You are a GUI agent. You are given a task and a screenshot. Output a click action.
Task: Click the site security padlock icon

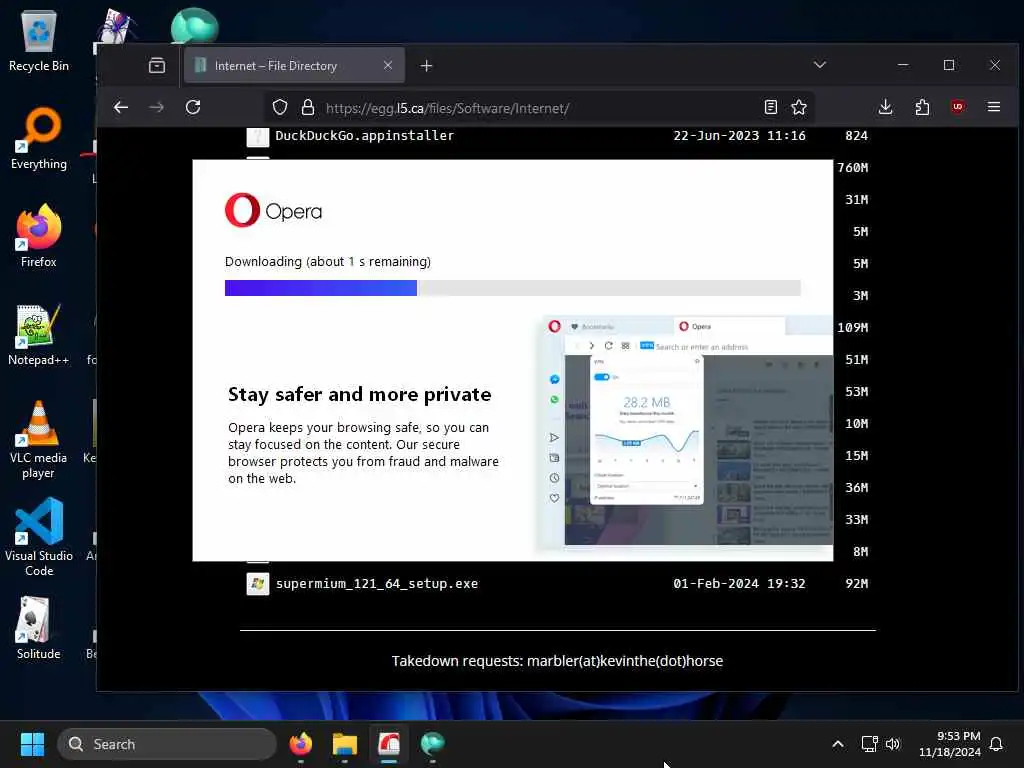tap(308, 108)
